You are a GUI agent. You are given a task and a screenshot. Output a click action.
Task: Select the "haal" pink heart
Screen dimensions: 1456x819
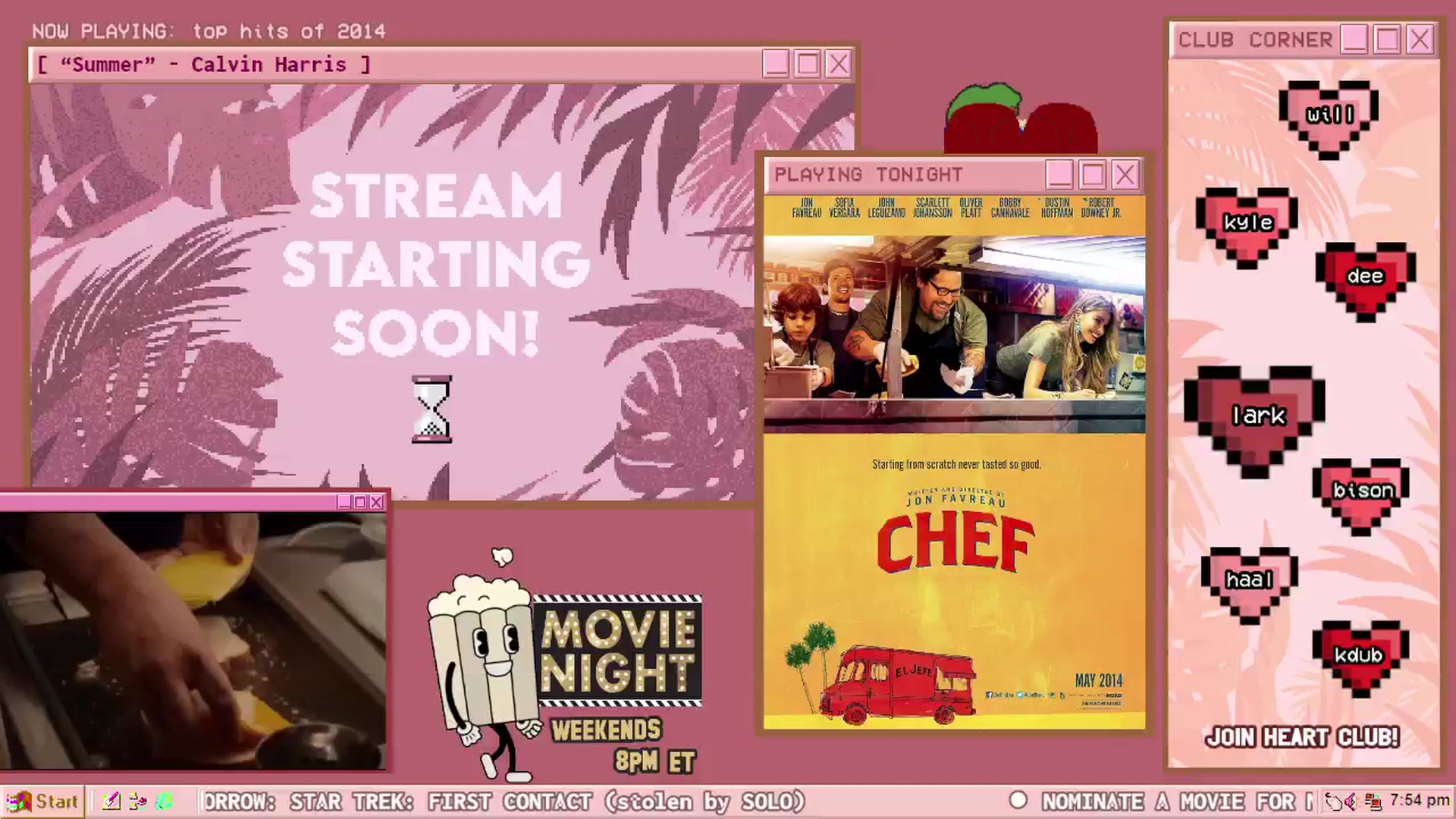1249,585
